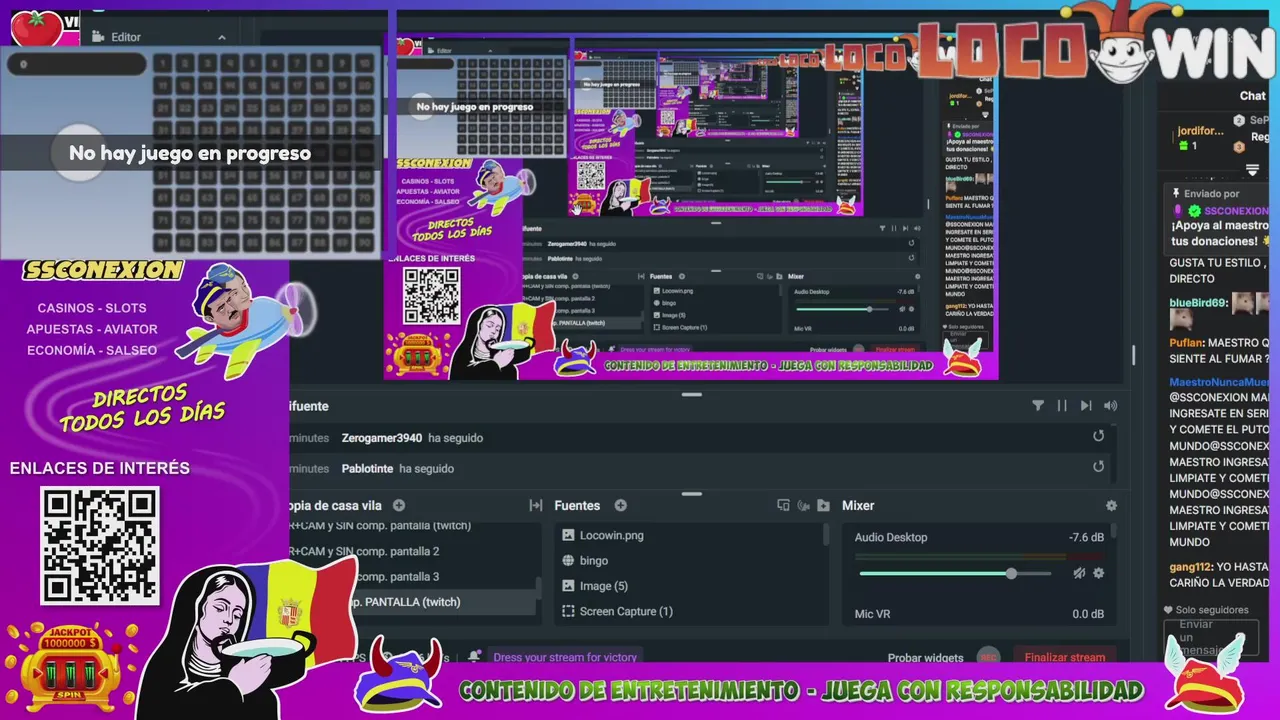Image resolution: width=1280 pixels, height=720 pixels.
Task: Switch to the Chat tab
Action: [1253, 96]
